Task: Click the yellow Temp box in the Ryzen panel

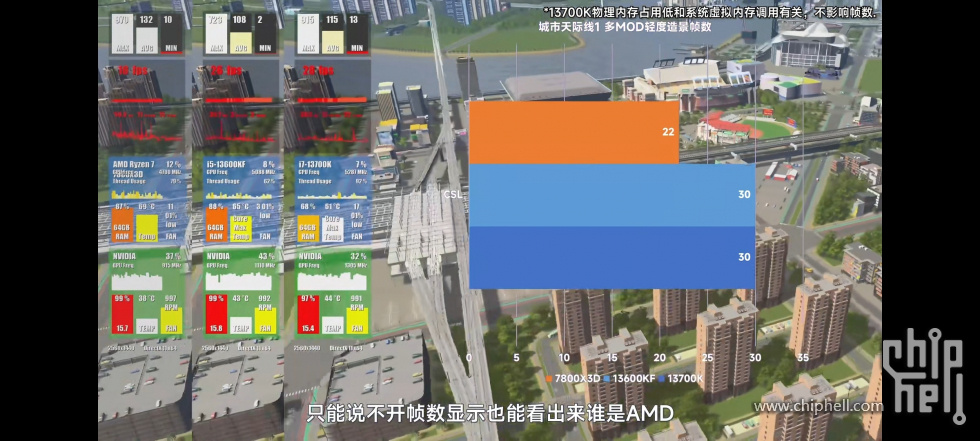Action: pyautogui.click(x=147, y=228)
